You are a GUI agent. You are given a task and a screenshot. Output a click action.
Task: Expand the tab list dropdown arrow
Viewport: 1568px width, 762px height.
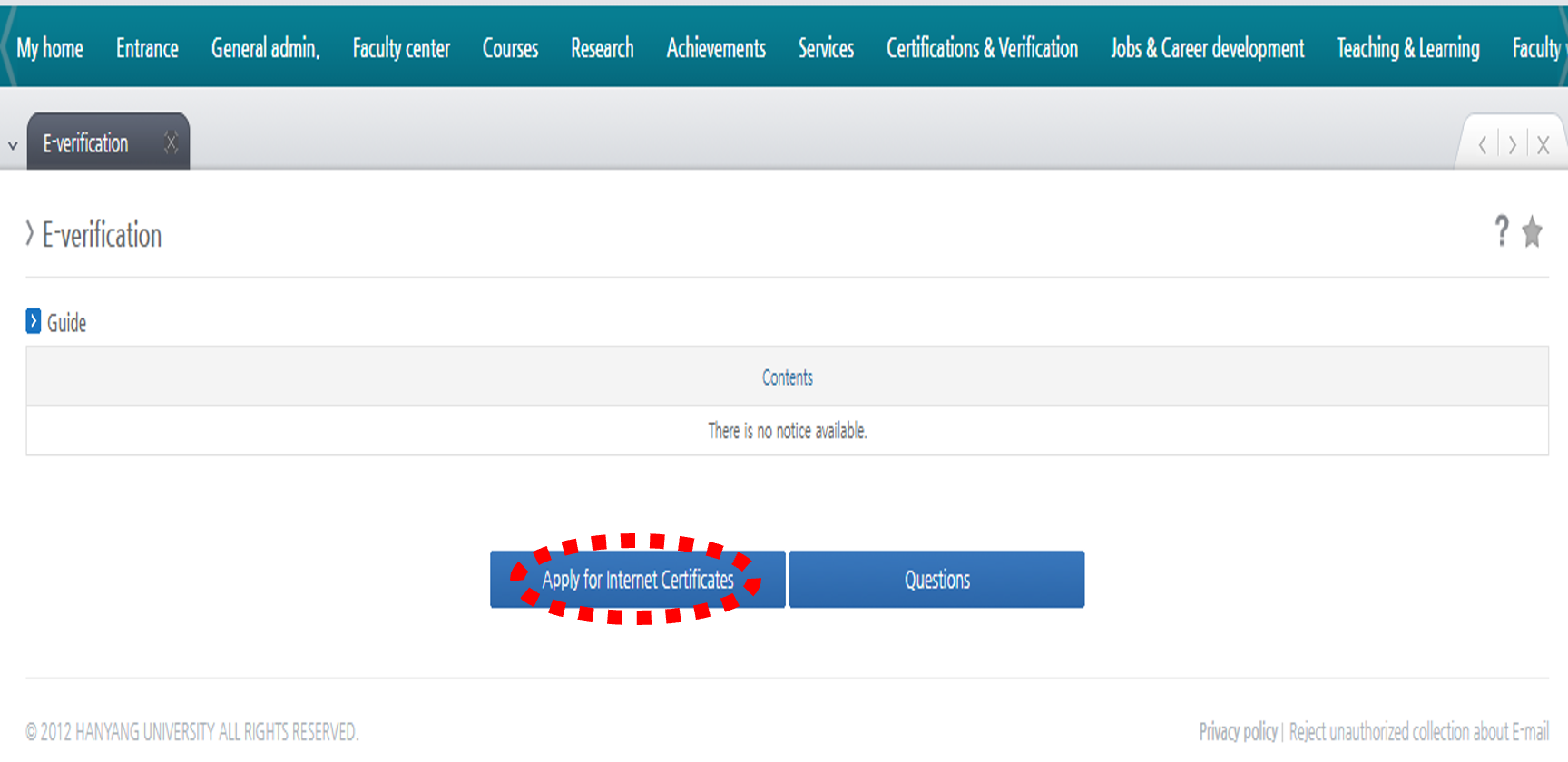(13, 145)
